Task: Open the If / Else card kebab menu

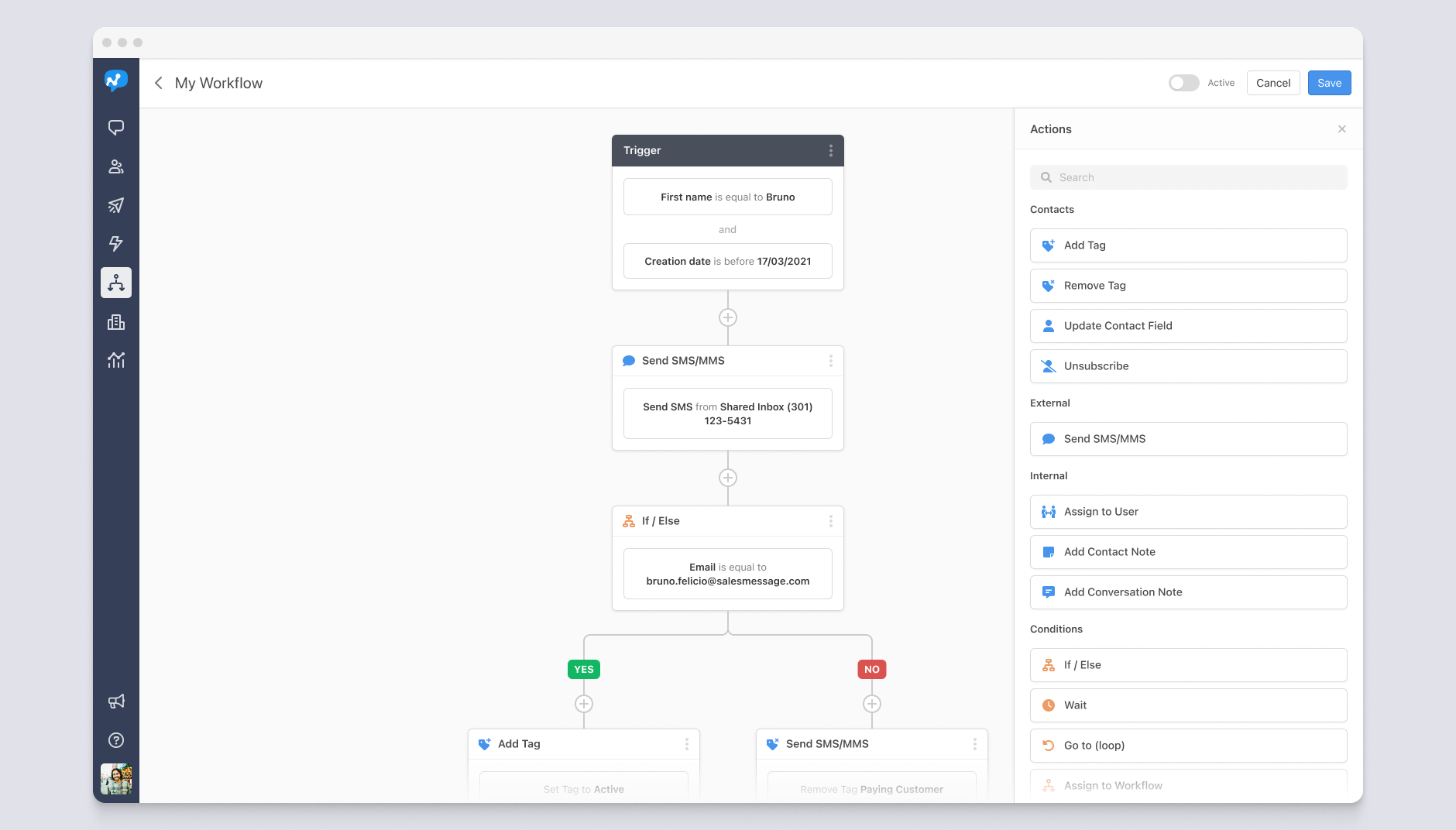Action: (x=831, y=520)
